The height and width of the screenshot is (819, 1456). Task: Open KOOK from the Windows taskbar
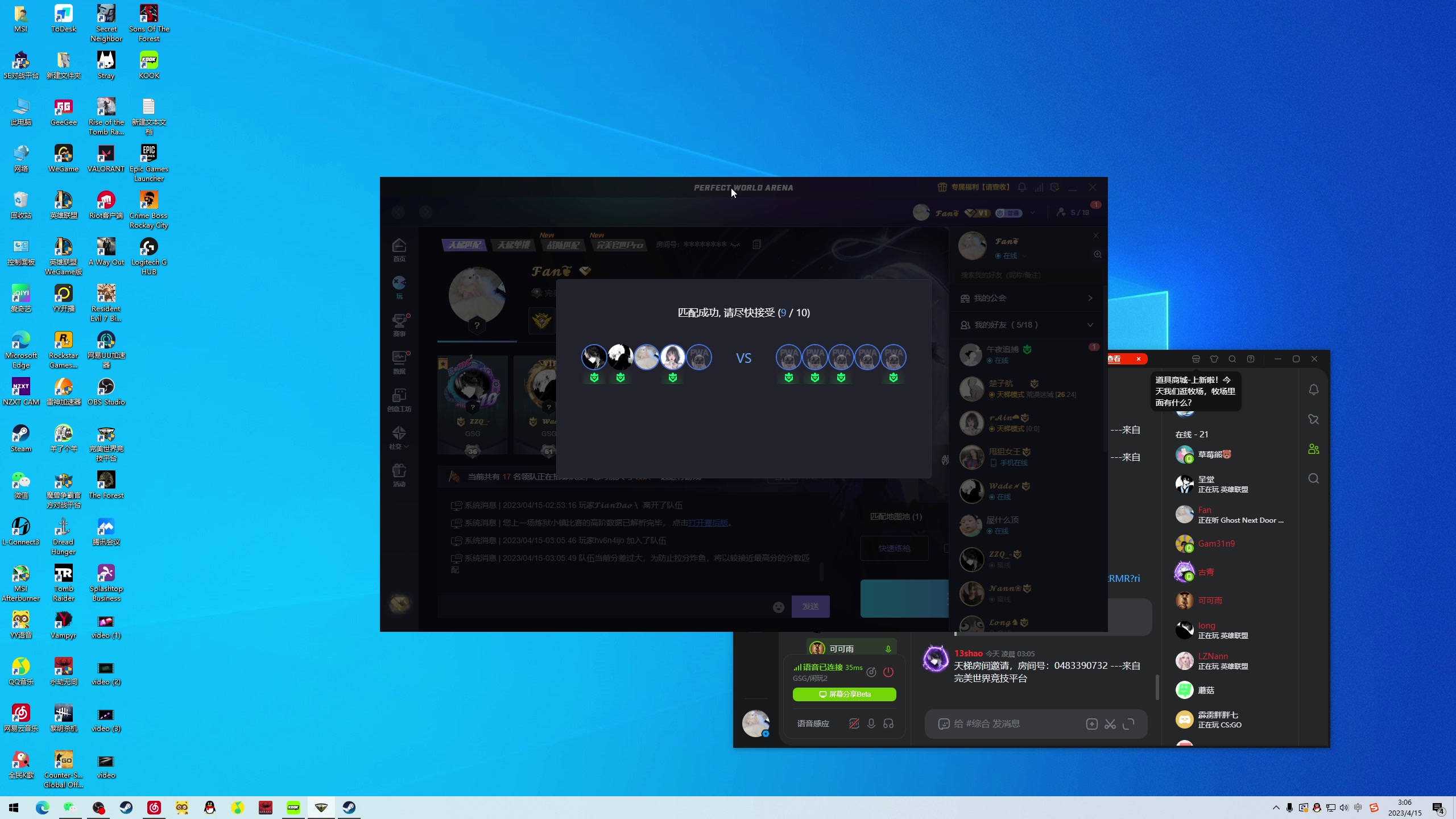coord(293,808)
